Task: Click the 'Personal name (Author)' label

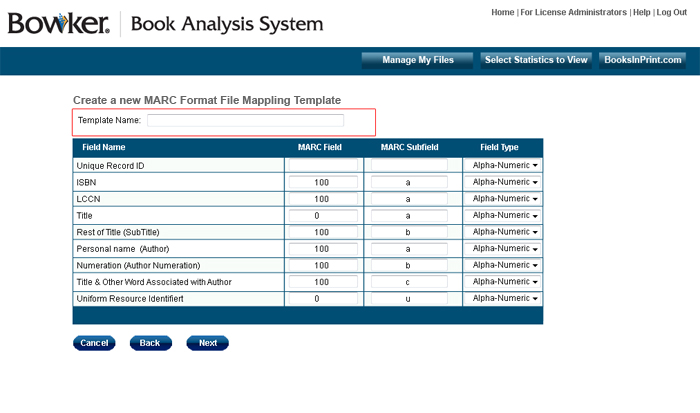Action: (x=123, y=249)
